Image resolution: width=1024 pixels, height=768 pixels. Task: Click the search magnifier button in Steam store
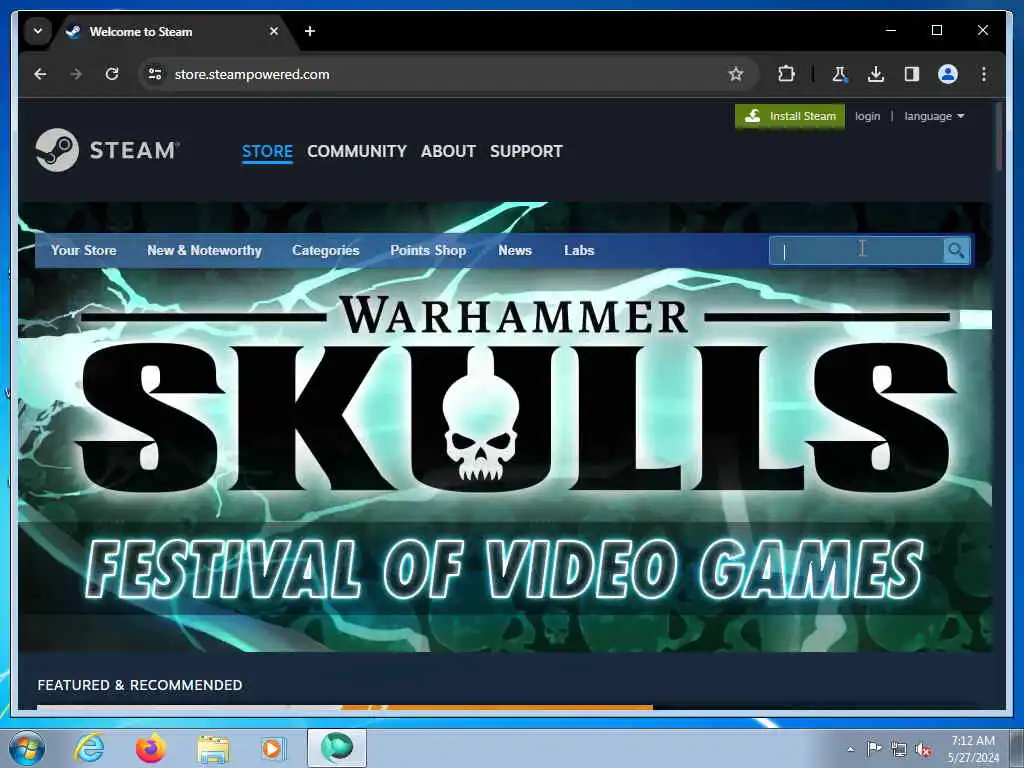[x=956, y=251]
